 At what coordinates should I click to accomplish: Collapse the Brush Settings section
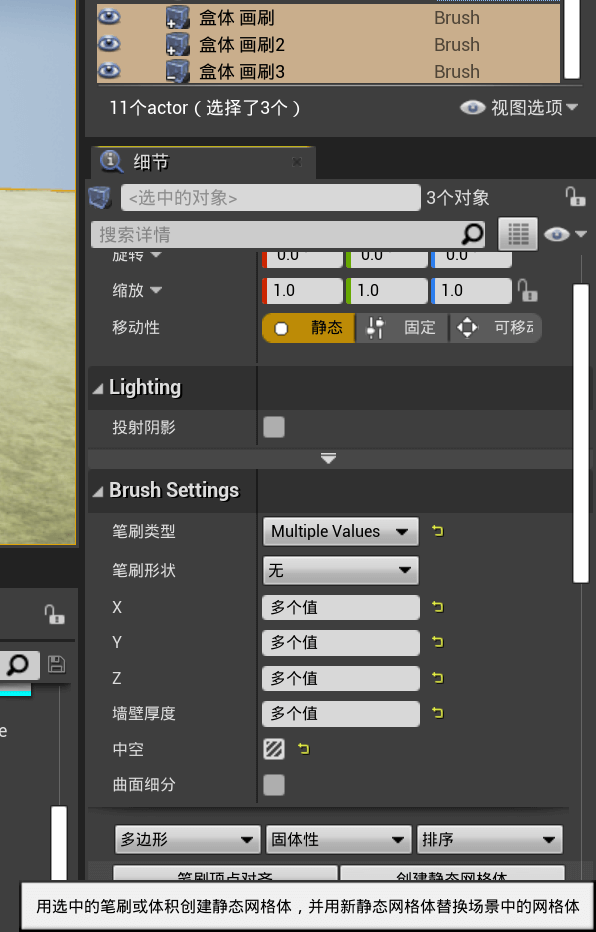(x=98, y=491)
